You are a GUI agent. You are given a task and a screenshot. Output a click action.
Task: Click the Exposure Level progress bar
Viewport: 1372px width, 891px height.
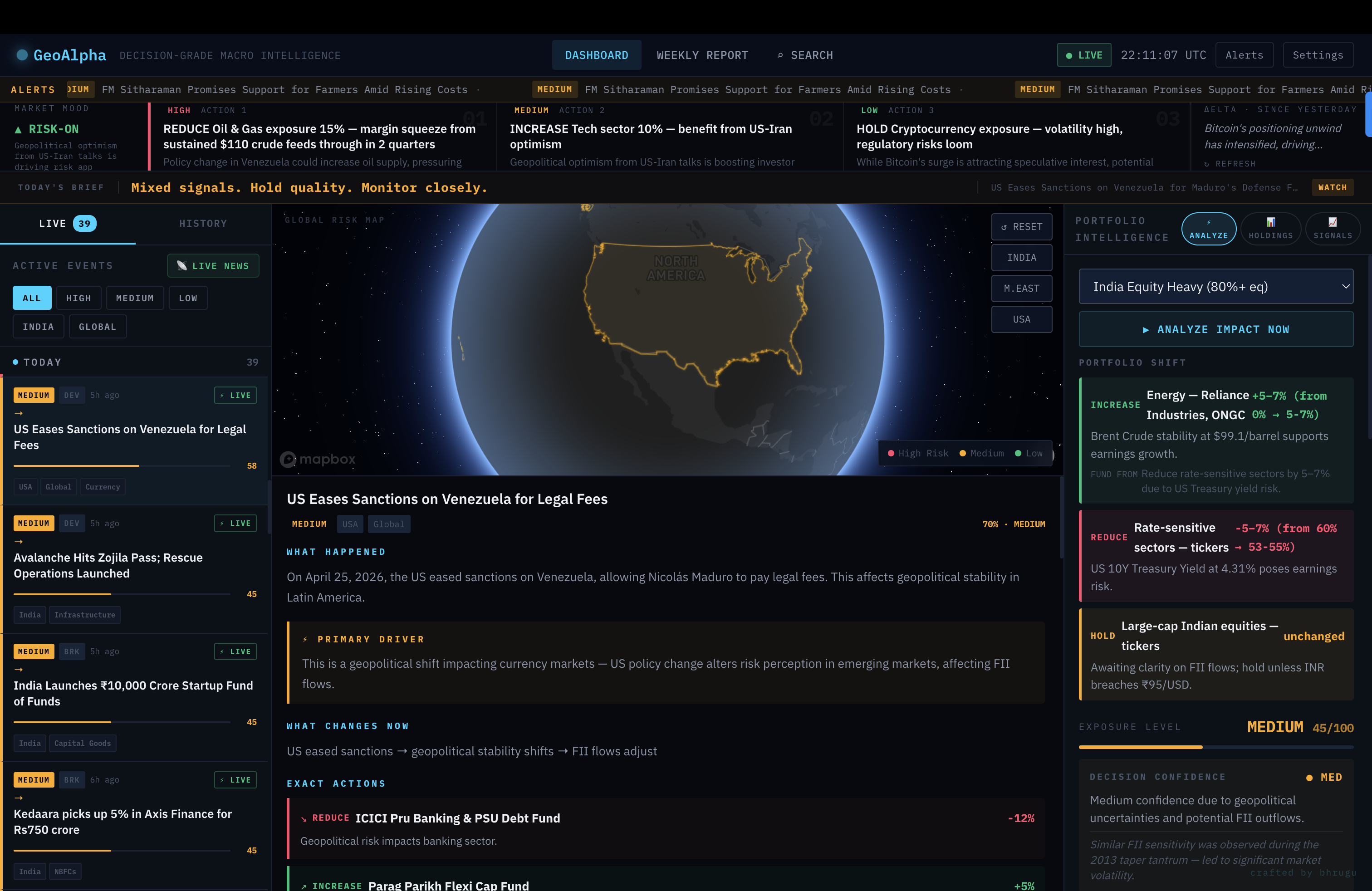1216,747
